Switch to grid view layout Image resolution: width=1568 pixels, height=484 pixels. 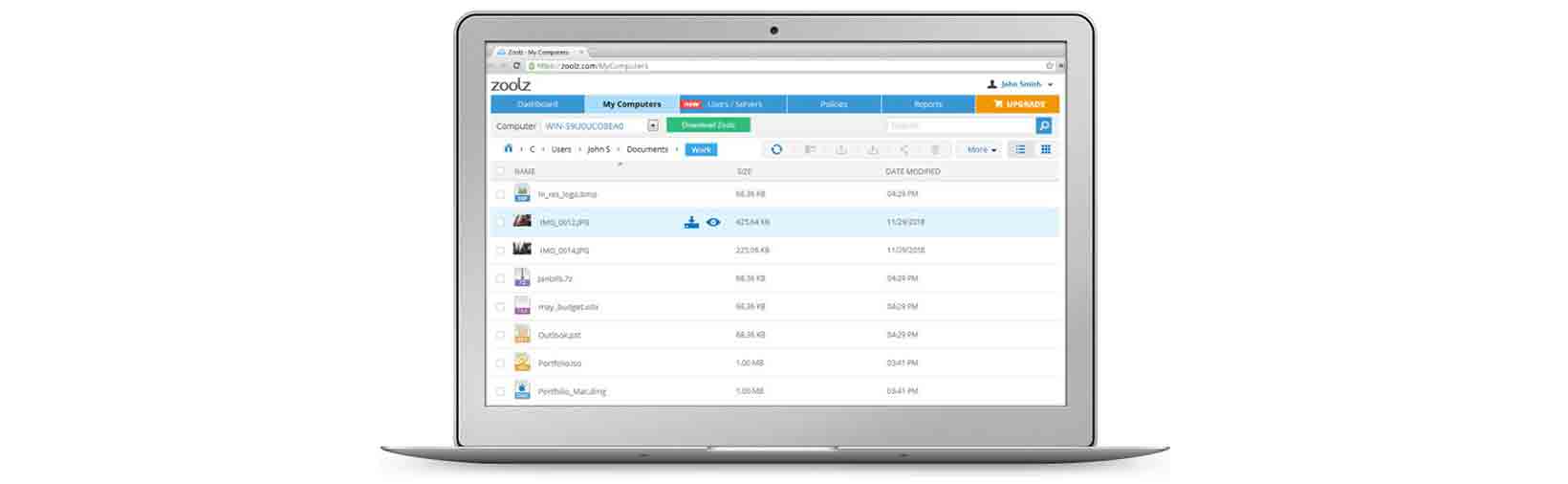tap(1046, 149)
